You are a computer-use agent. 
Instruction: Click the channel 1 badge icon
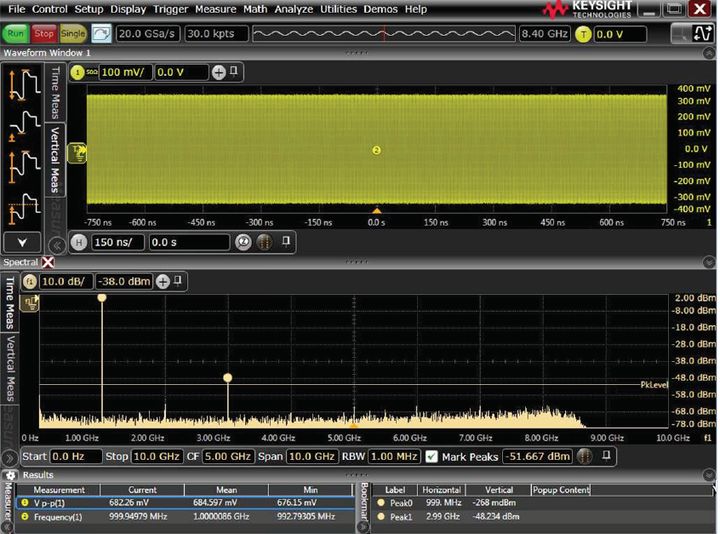pyautogui.click(x=78, y=73)
